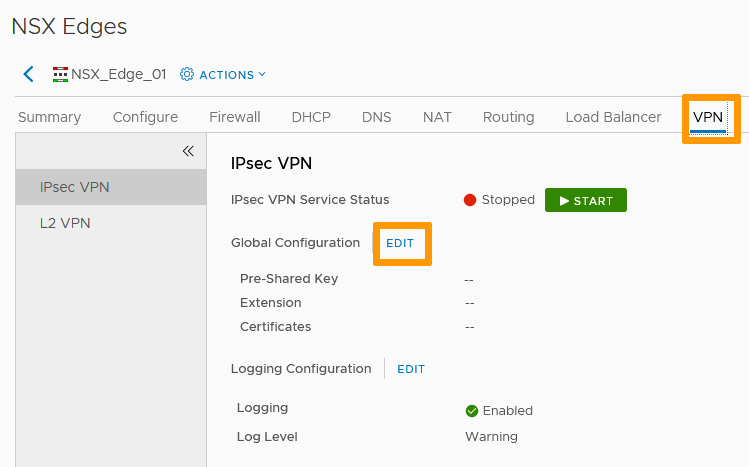Start the IPsec VPN service
The width and height of the screenshot is (749, 467).
tap(585, 200)
